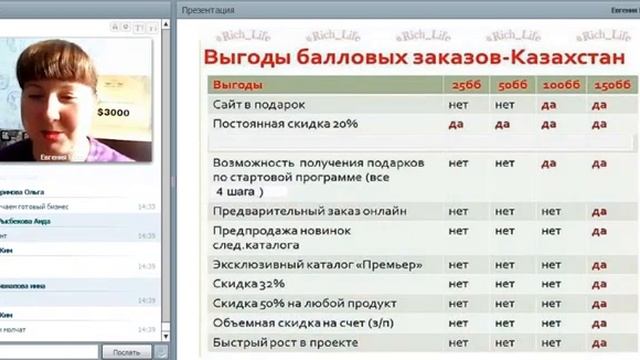This screenshot has width=640, height=360.
Task: Click the chat sender name ending in Аида
Action: pos(25,222)
